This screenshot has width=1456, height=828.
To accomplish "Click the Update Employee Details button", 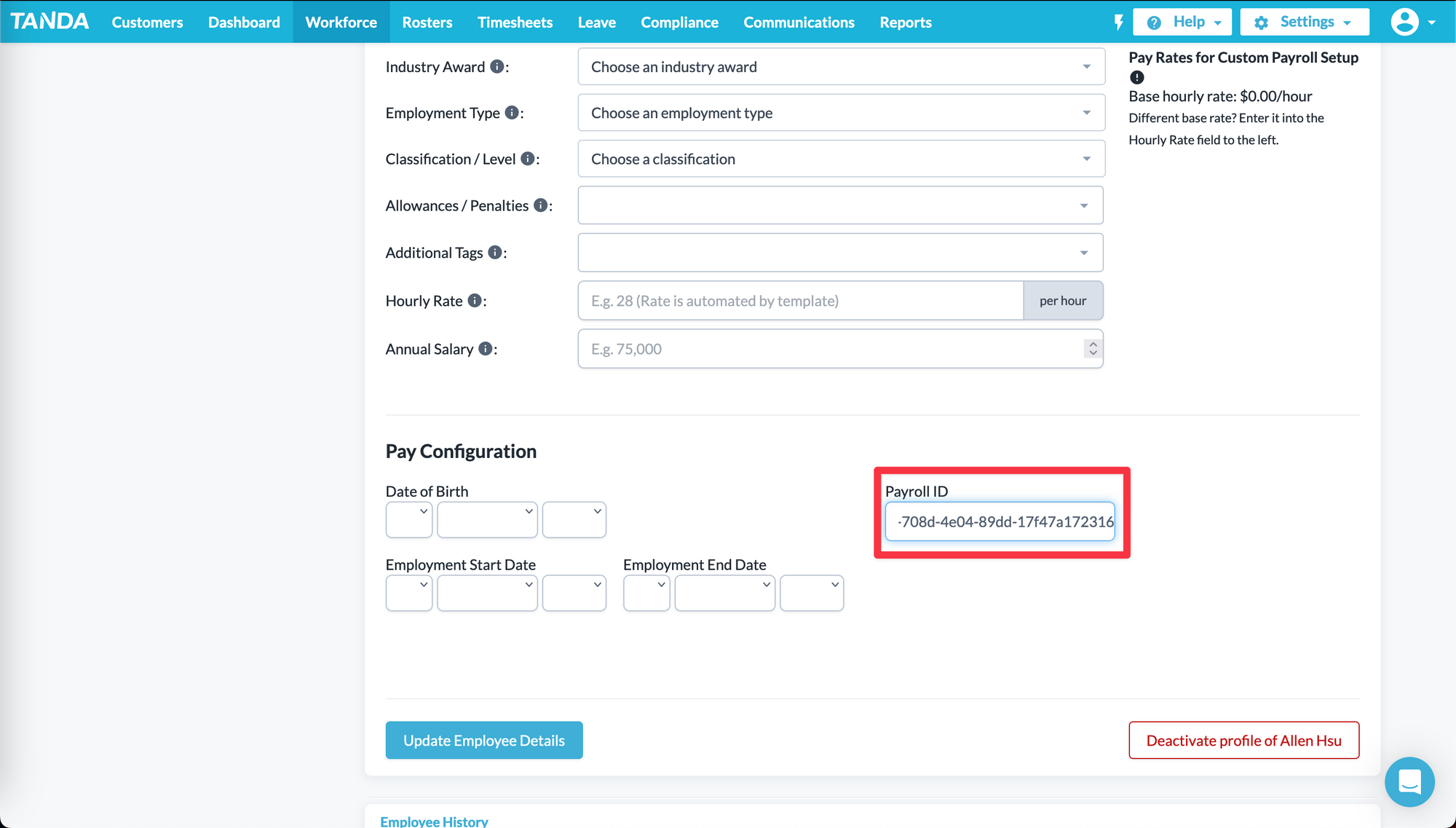I will (x=484, y=741).
